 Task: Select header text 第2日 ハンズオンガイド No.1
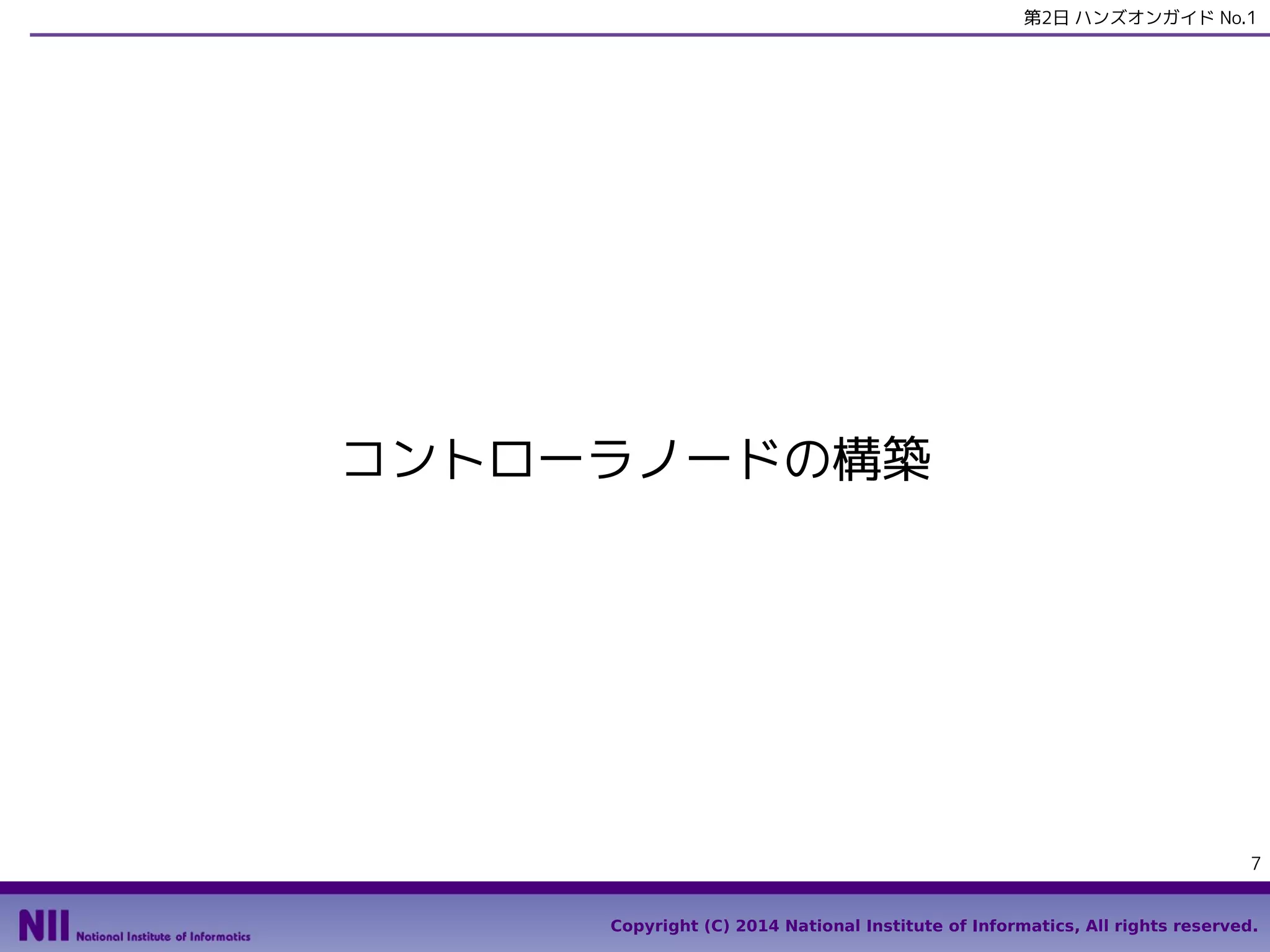tap(1140, 18)
